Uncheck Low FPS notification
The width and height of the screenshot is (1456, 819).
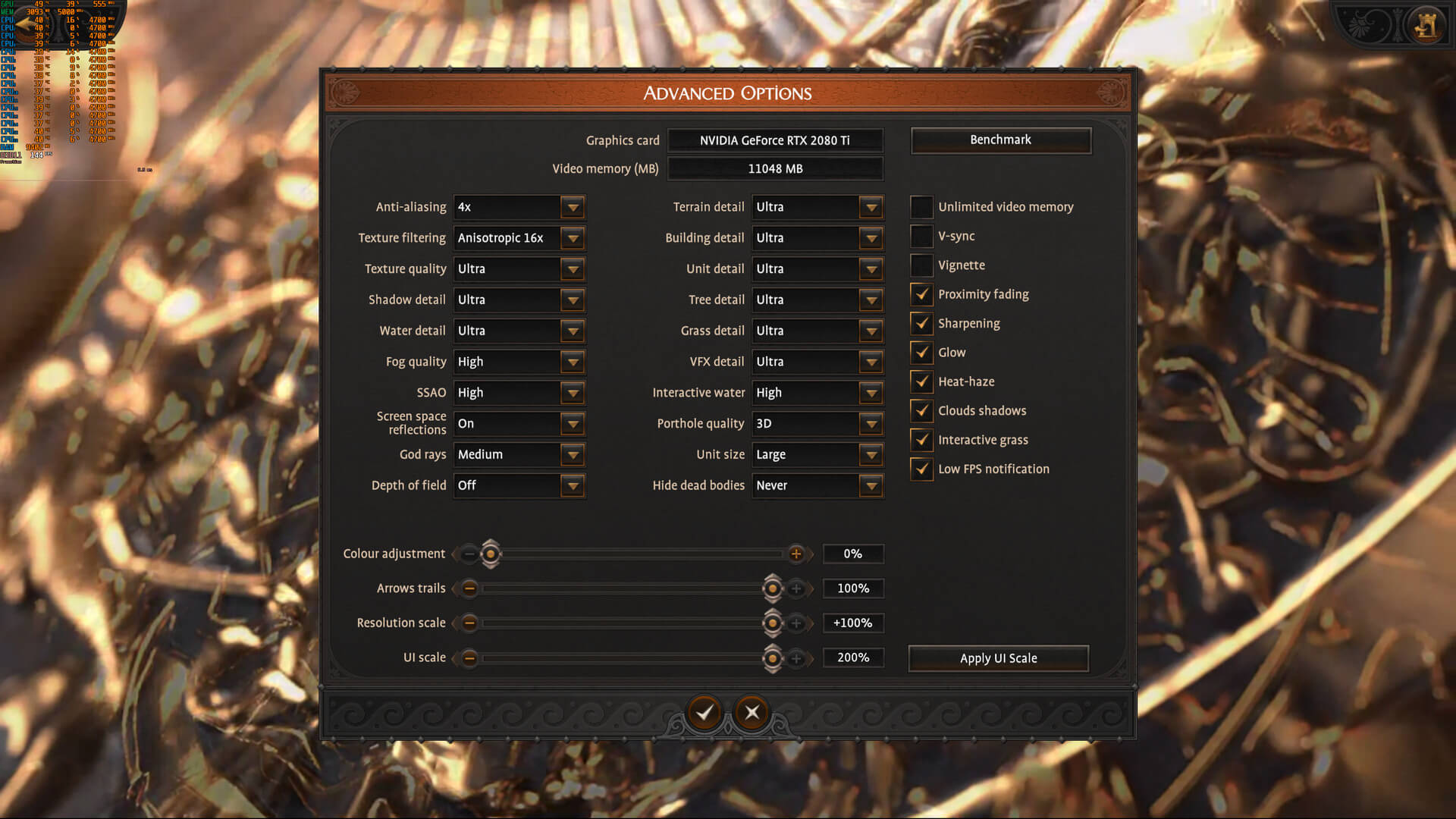point(921,469)
